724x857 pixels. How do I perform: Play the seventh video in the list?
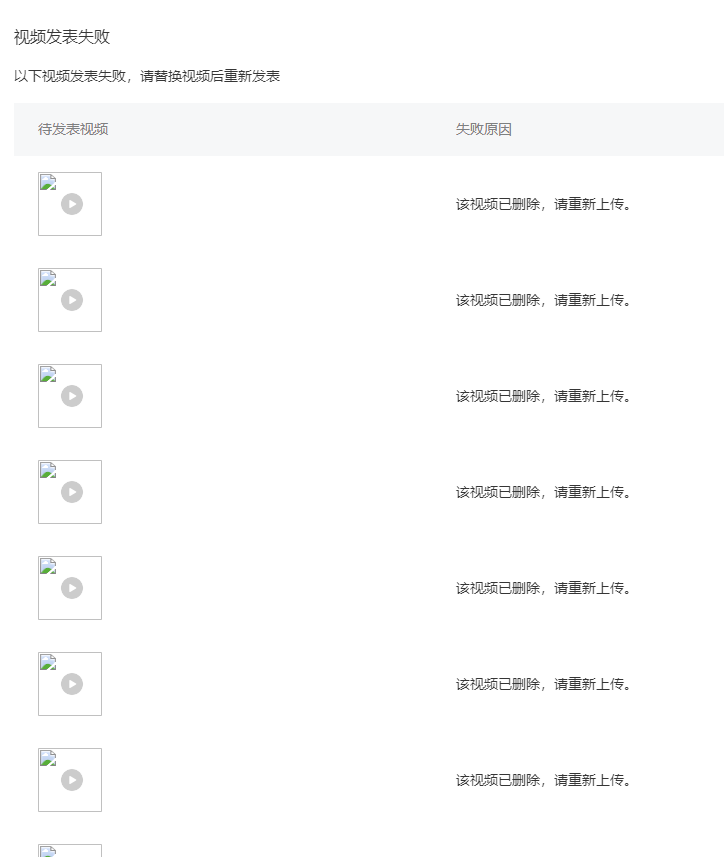coord(72,780)
